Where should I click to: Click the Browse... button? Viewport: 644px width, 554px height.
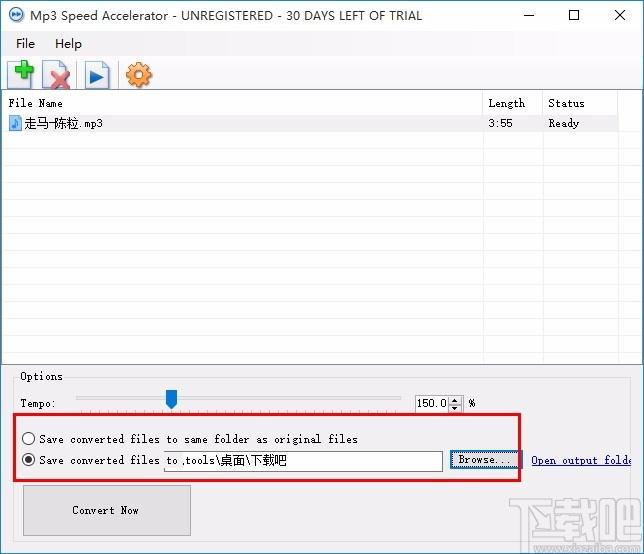[486, 460]
